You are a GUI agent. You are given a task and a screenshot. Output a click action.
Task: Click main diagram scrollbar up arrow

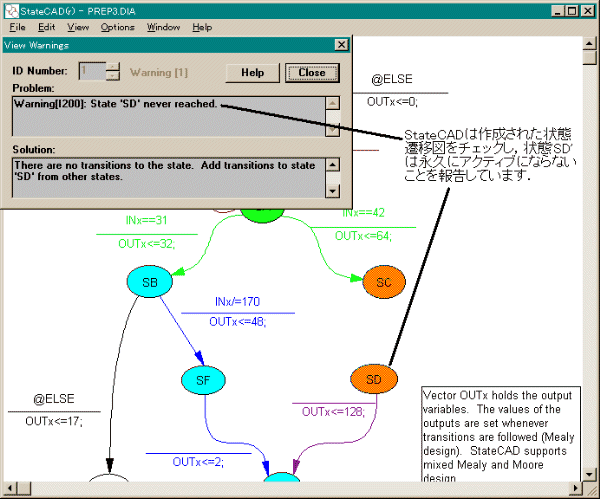point(590,44)
